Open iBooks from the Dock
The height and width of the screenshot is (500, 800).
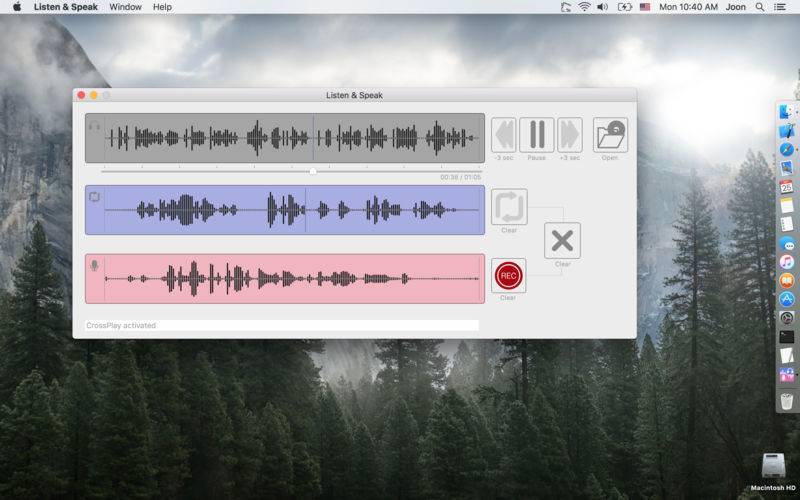787,281
